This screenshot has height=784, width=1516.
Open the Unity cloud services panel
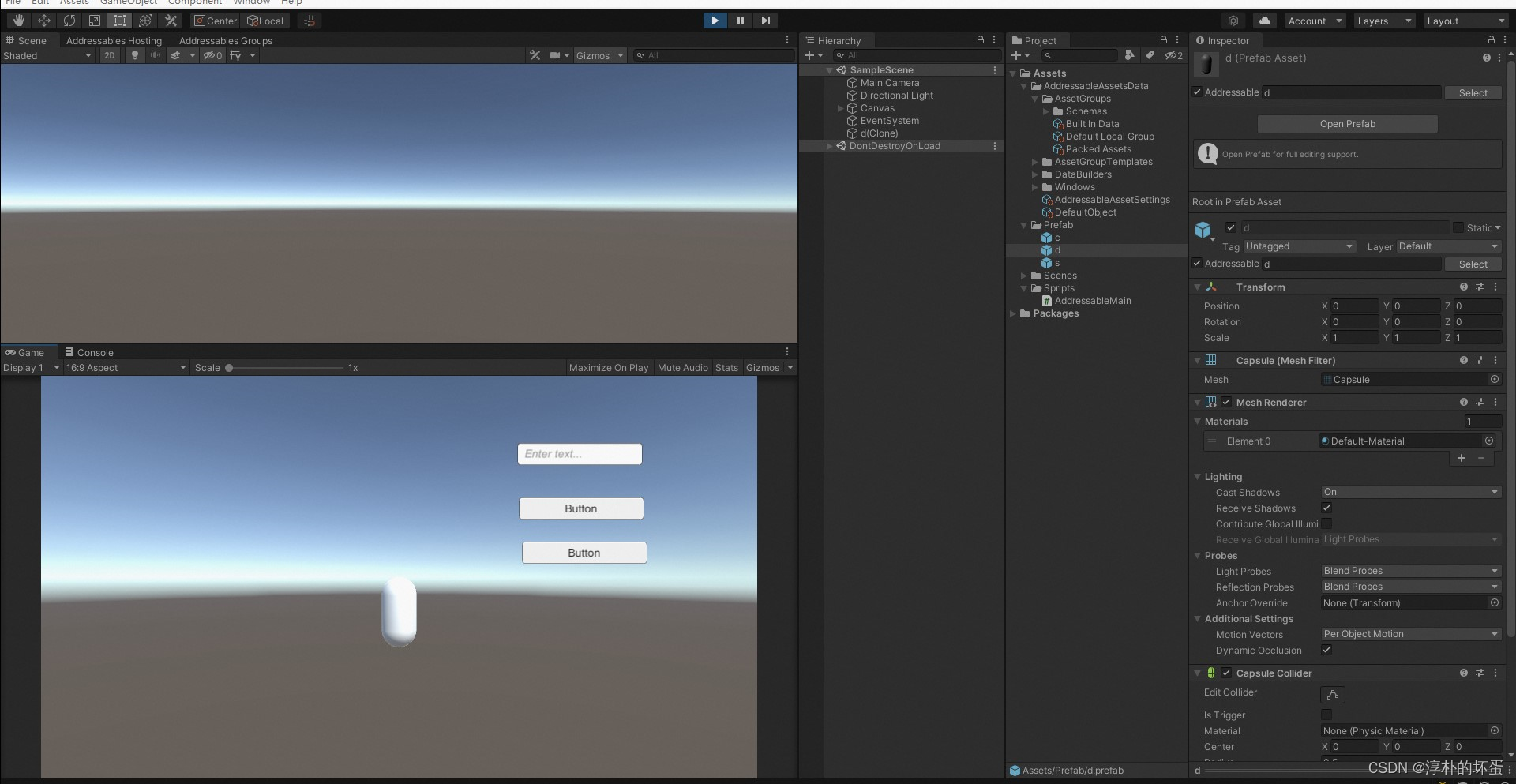(1264, 21)
